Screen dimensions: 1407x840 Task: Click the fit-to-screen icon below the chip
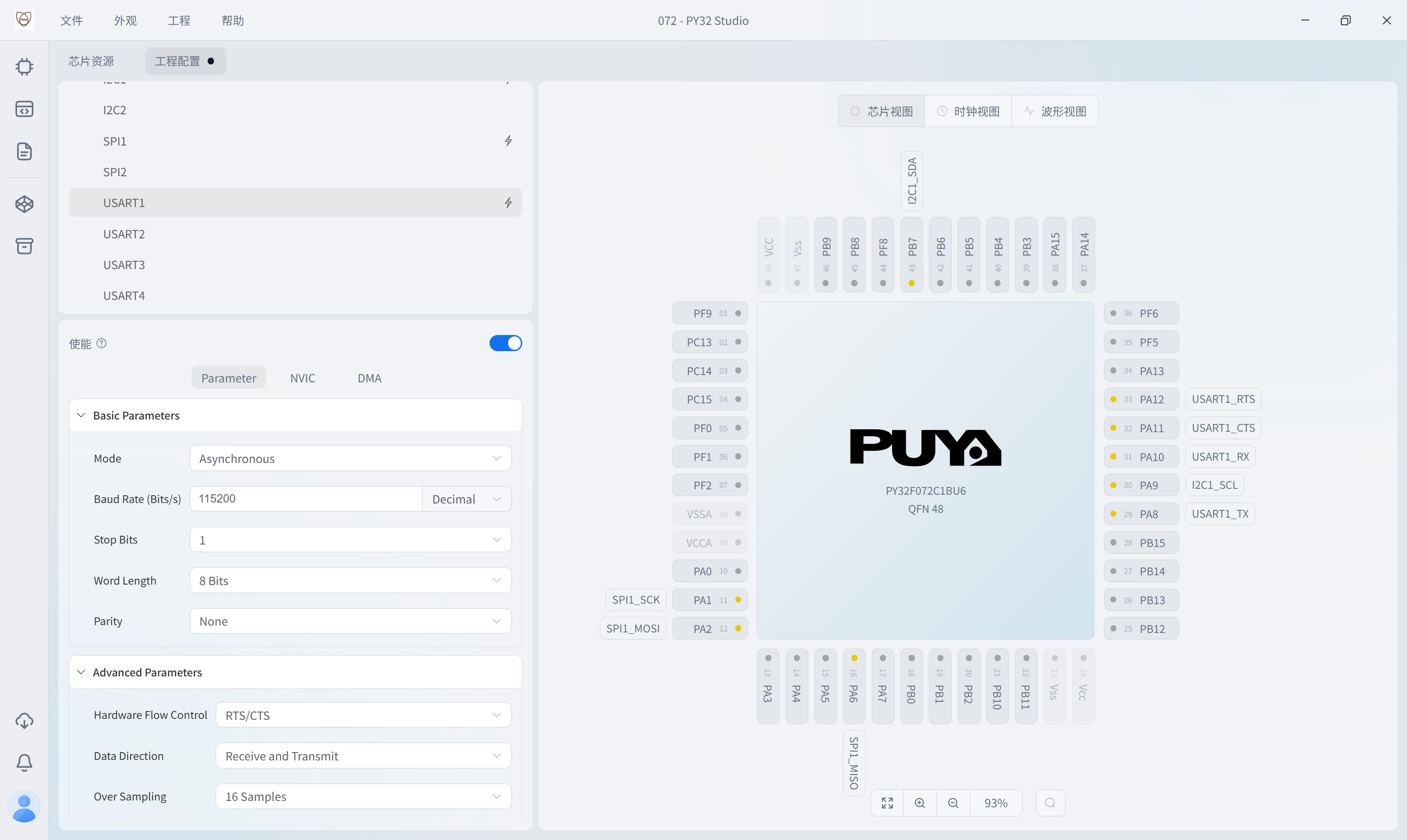[887, 803]
